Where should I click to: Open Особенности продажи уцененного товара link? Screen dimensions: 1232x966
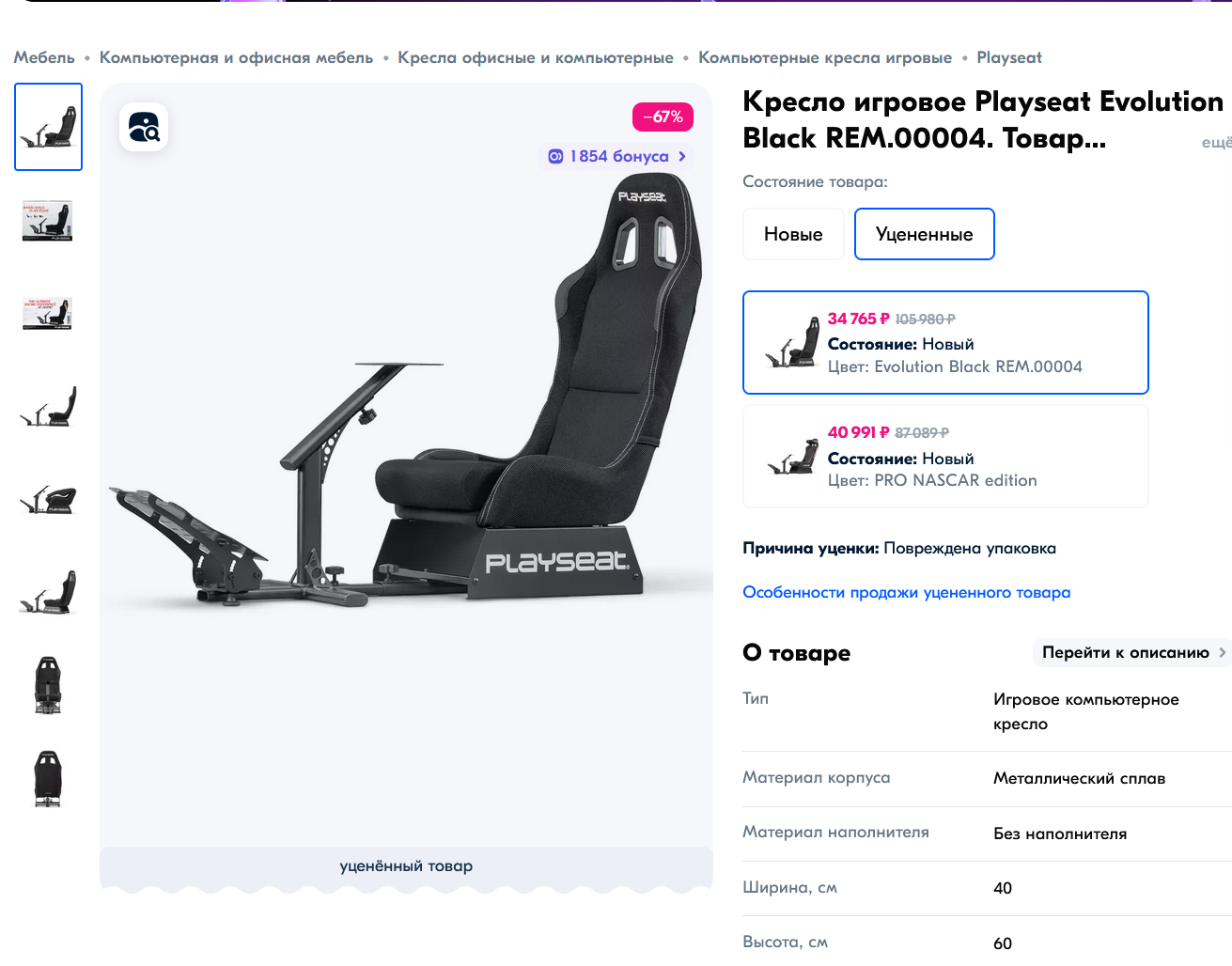tap(907, 592)
